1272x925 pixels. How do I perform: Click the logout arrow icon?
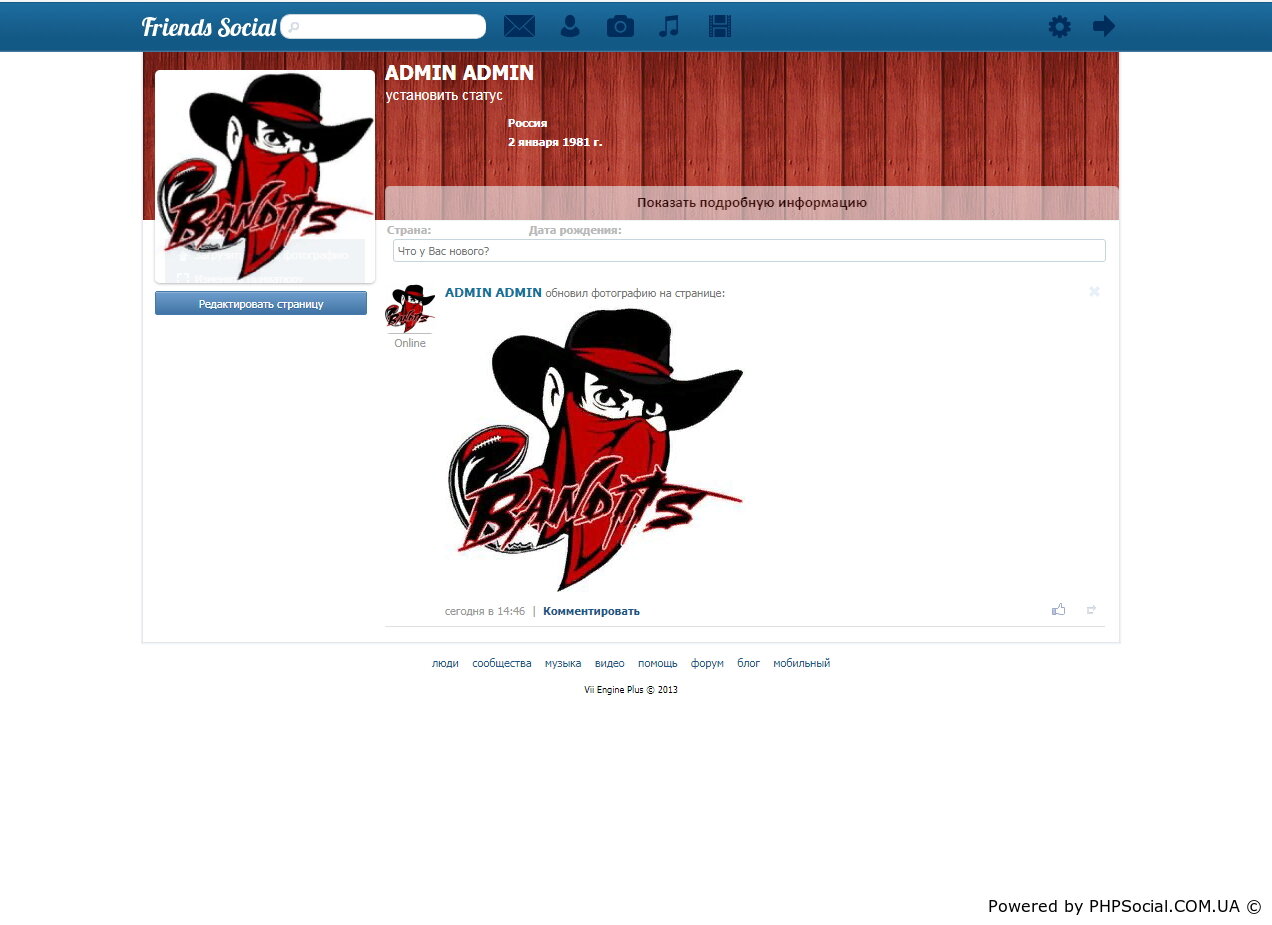pyautogui.click(x=1104, y=26)
